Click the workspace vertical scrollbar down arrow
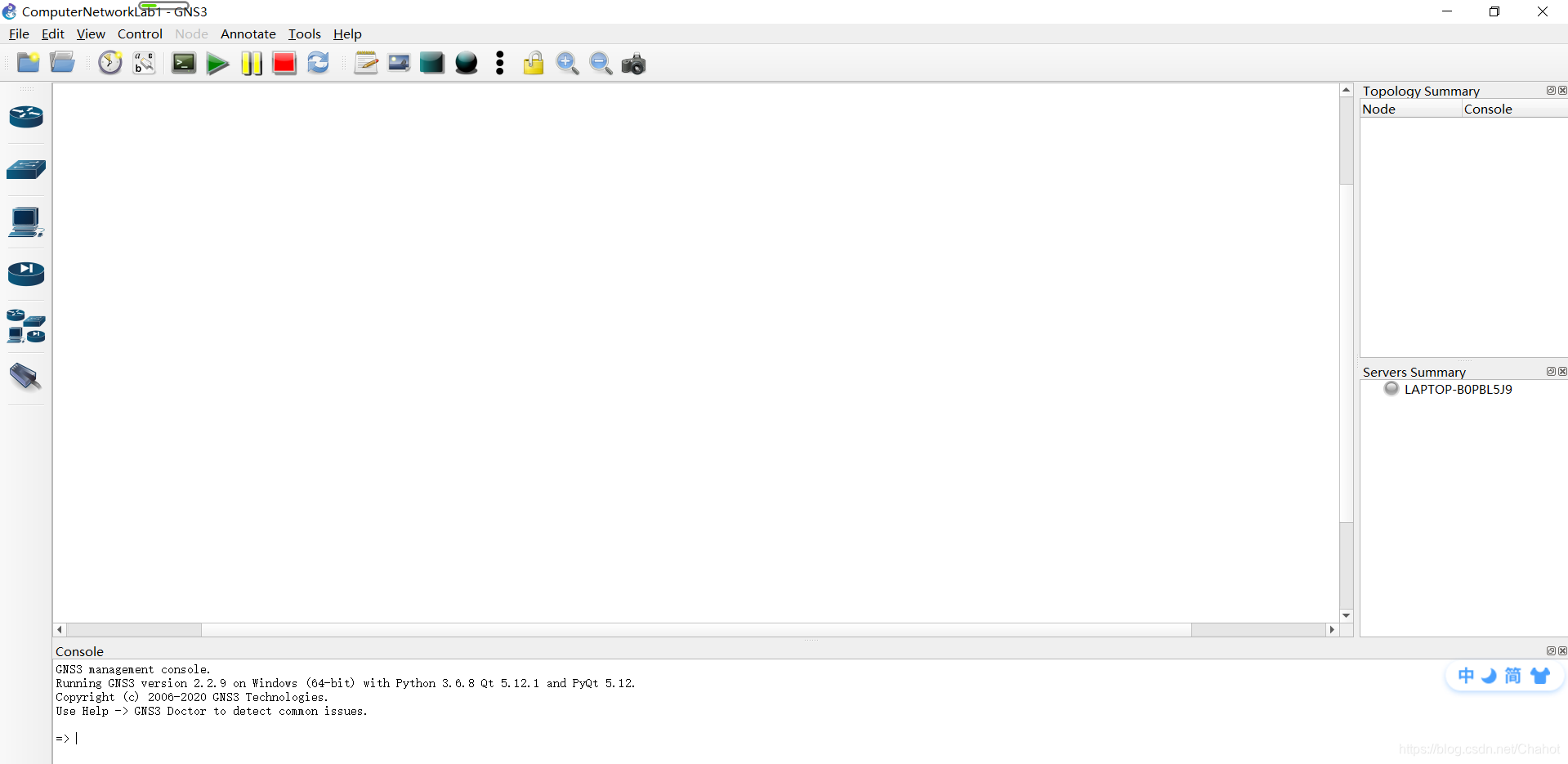1568x764 pixels. click(x=1346, y=615)
